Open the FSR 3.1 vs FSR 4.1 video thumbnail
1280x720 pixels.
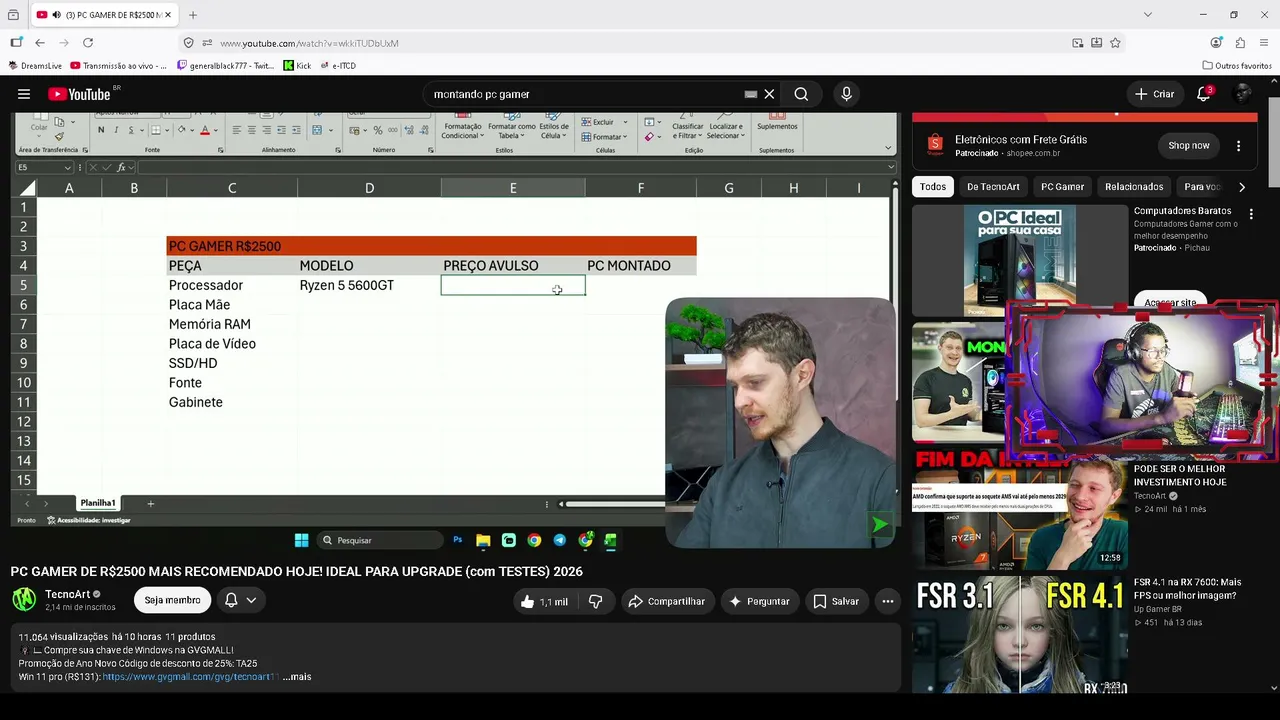pyautogui.click(x=1020, y=634)
